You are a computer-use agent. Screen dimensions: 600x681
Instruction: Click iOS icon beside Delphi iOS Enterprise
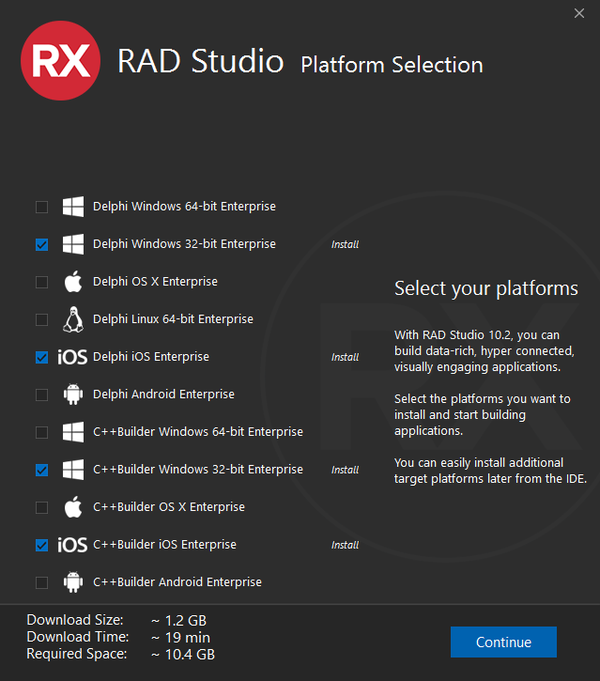pos(72,357)
